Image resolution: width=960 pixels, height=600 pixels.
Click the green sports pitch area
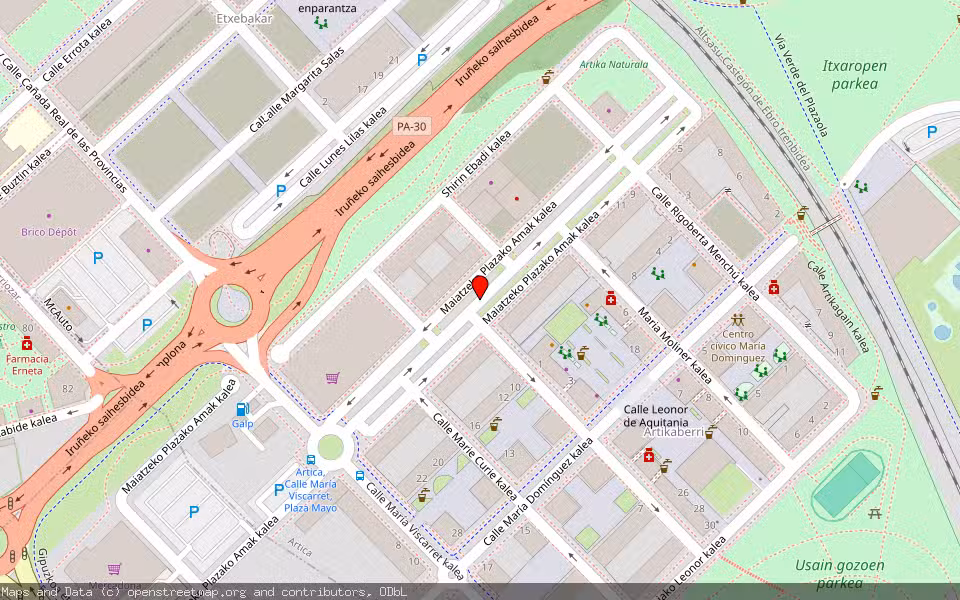[846, 484]
